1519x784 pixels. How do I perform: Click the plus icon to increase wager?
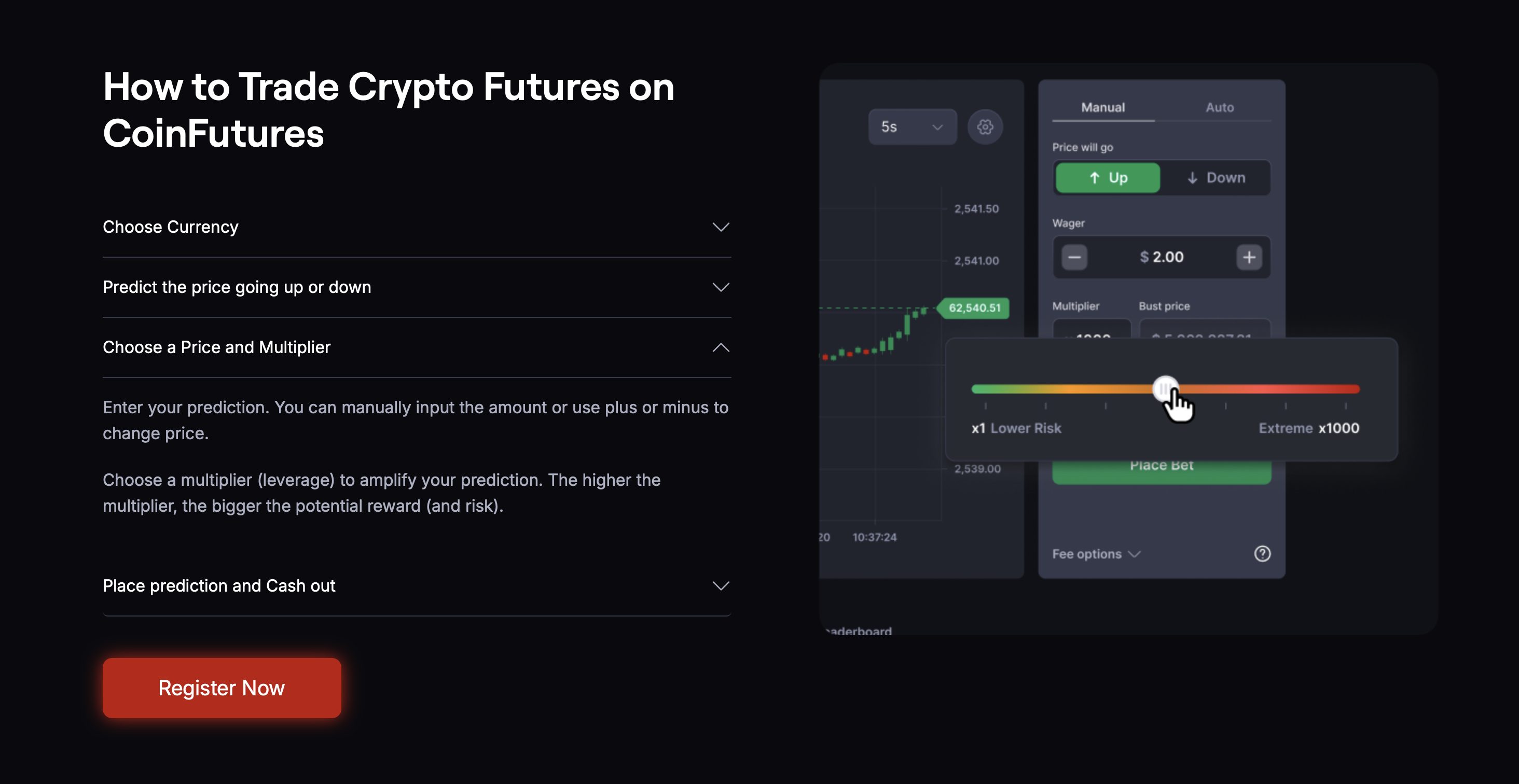pos(1249,257)
